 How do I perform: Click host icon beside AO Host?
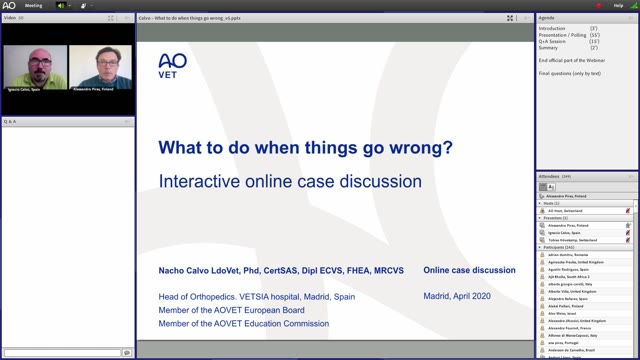[542, 211]
